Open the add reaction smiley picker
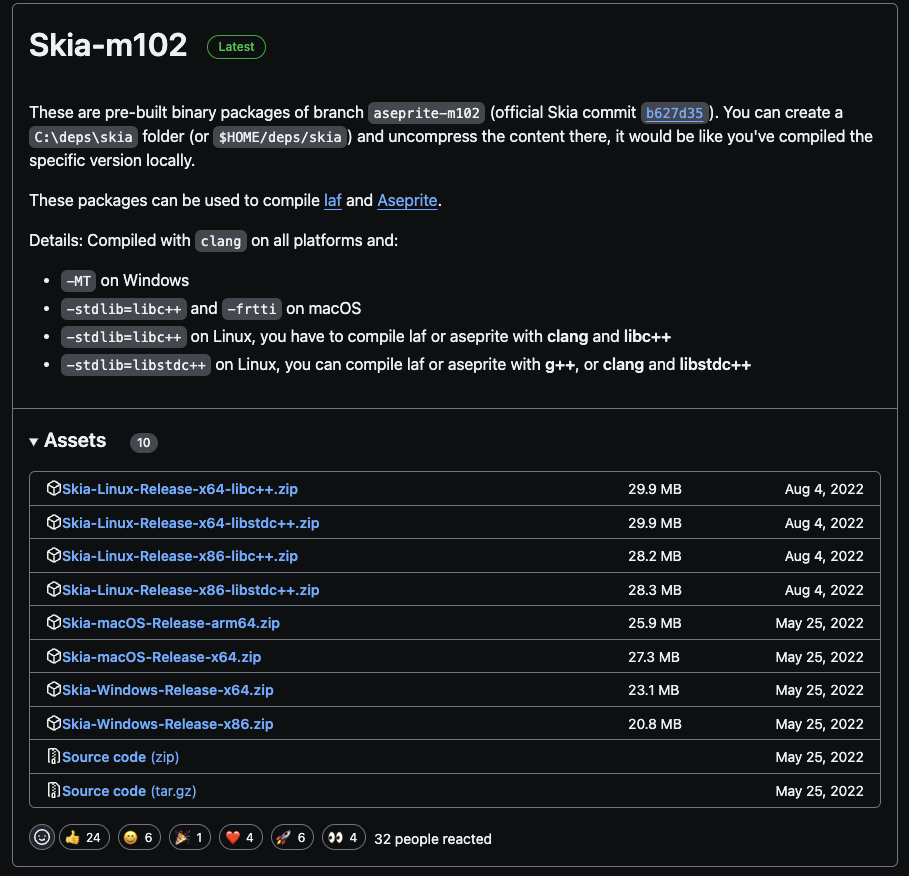This screenshot has width=909, height=876. tap(42, 837)
